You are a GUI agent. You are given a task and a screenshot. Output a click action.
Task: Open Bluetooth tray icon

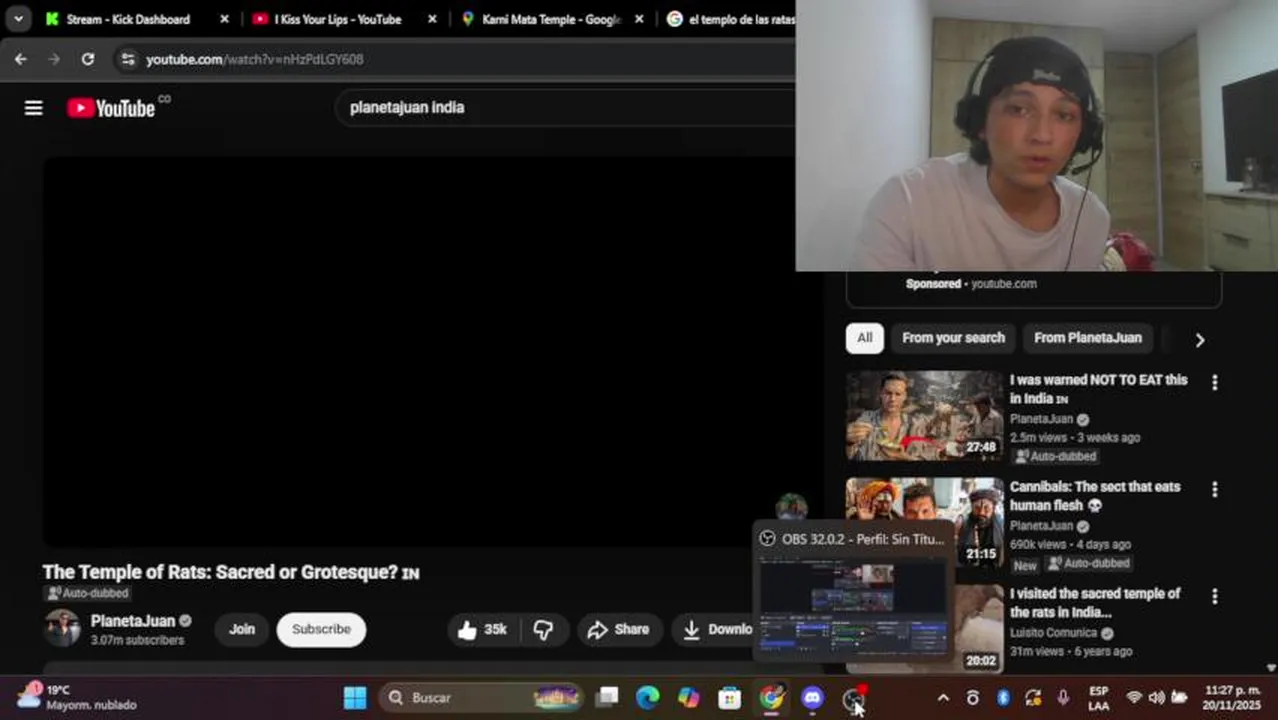pyautogui.click(x=1003, y=697)
